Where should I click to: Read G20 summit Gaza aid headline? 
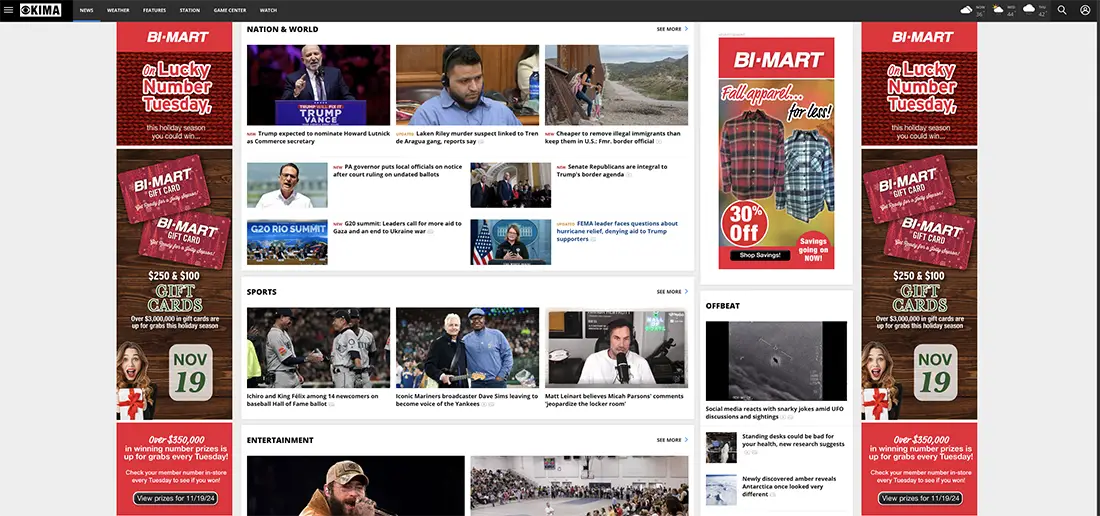[x=398, y=227]
